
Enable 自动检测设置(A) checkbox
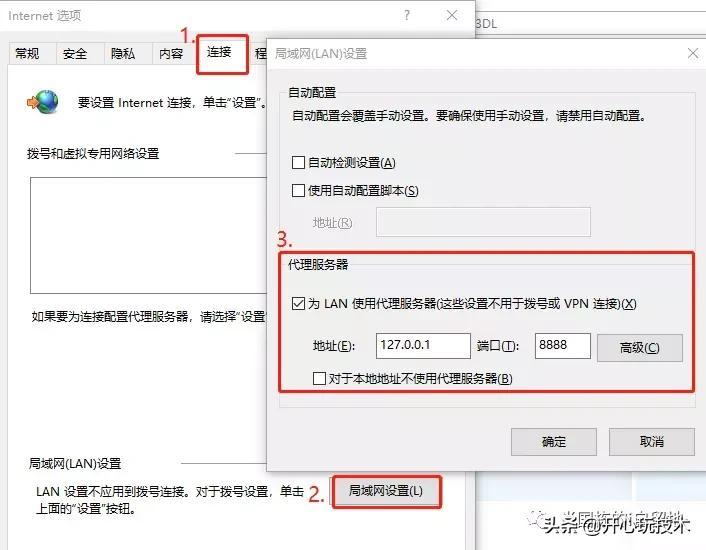[x=298, y=162]
